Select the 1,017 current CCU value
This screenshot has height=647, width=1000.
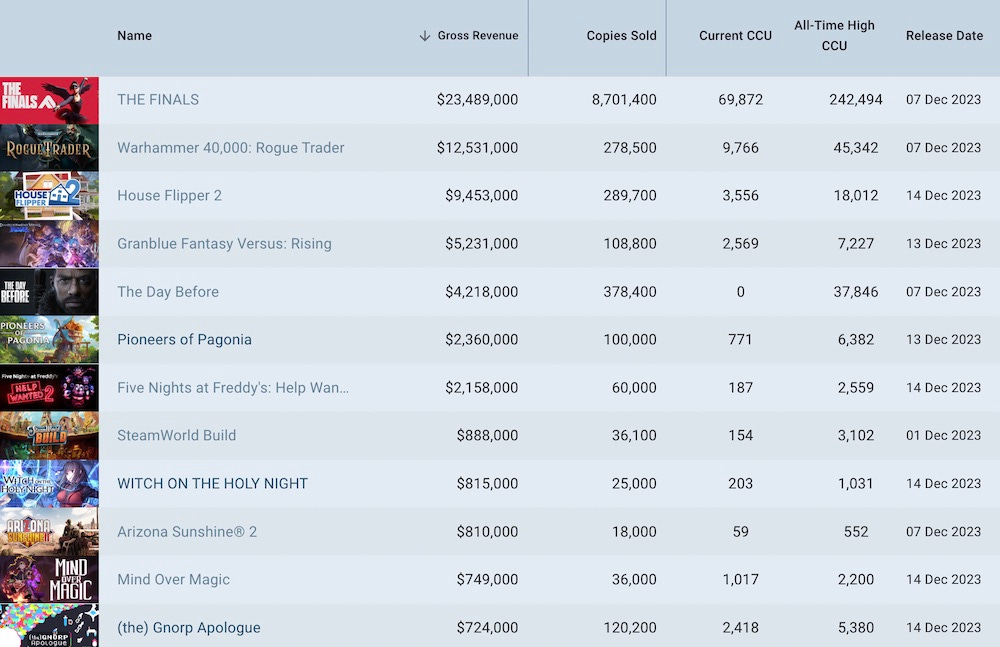740,579
